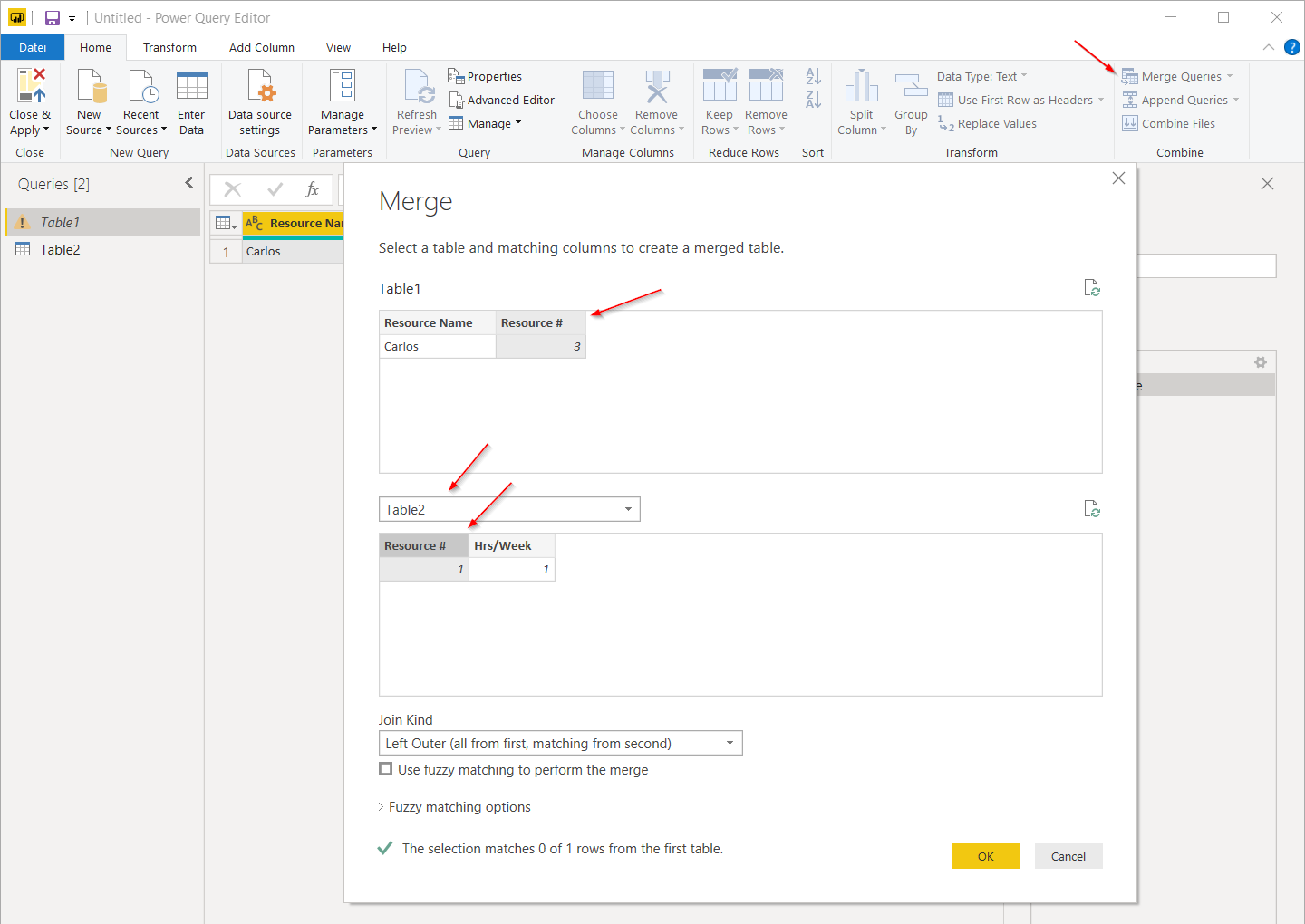Open Merge Queries dropdown arrow
Viewport: 1305px width, 924px height.
[x=1230, y=76]
